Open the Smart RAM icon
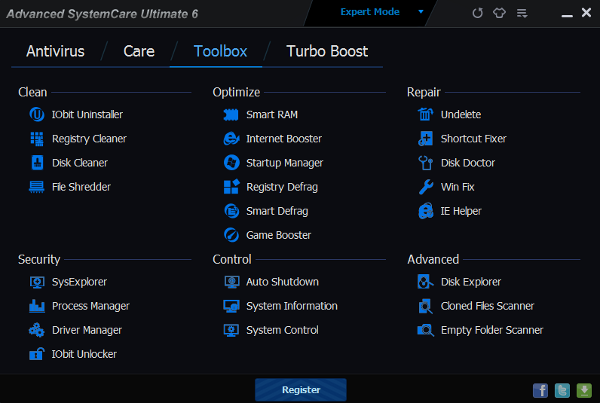Screen dimensions: 600x403 [x=230, y=114]
